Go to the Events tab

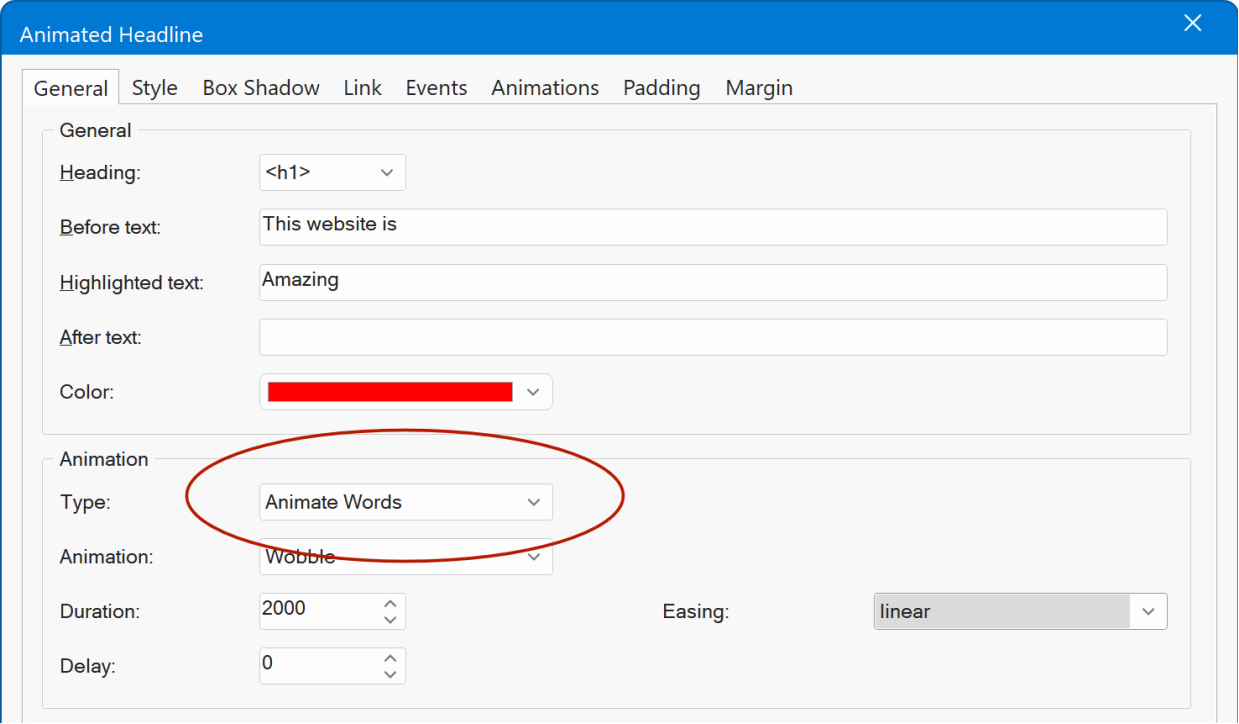point(436,88)
